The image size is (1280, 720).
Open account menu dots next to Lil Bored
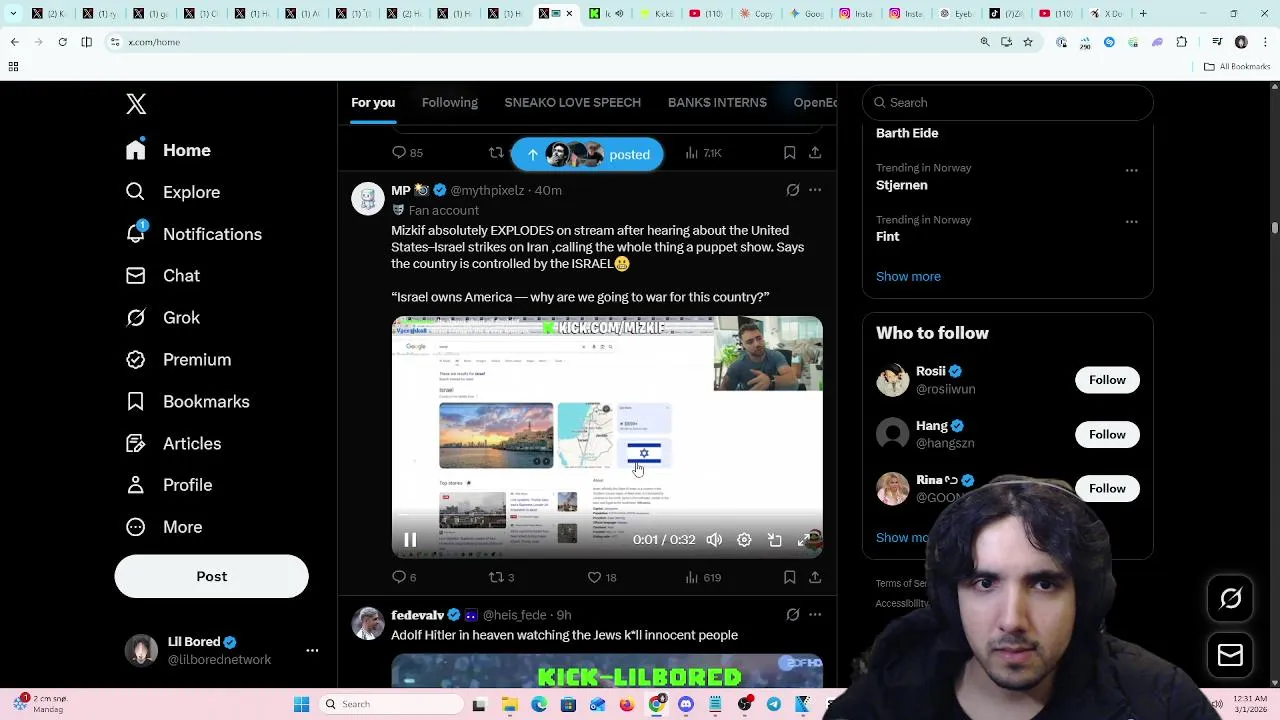tap(312, 650)
